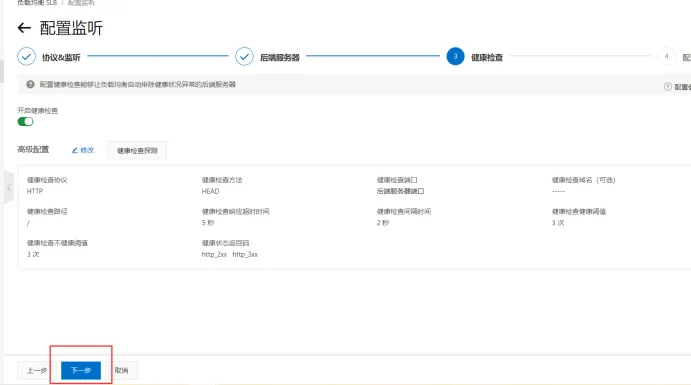691x385 pixels.
Task: Click the http_2xx return code value
Action: pyautogui.click(x=214, y=254)
